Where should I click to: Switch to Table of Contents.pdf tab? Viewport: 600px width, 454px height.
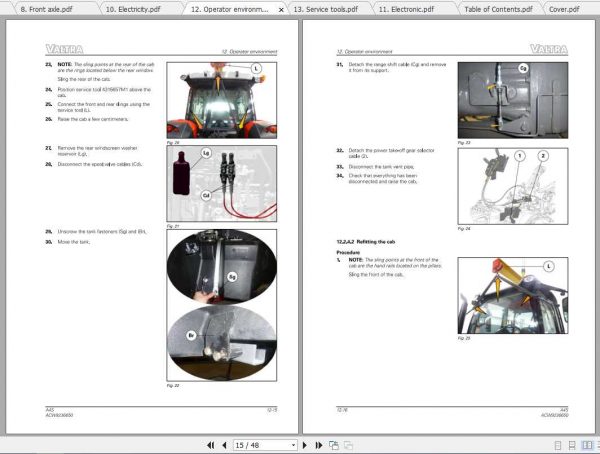[498, 9]
